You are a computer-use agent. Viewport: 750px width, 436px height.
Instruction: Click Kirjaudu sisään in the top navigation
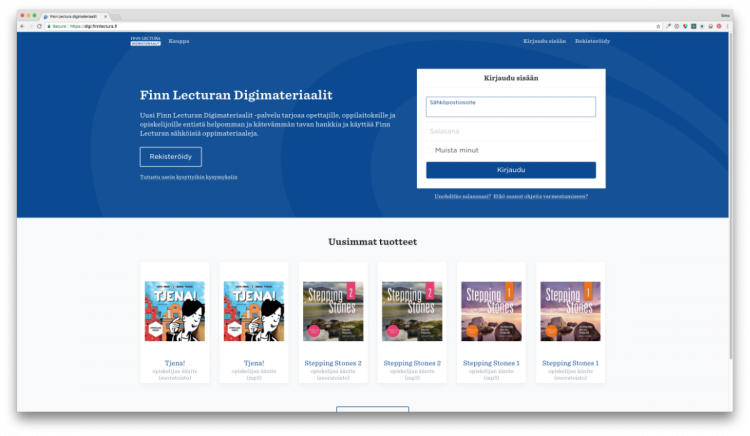click(x=544, y=41)
